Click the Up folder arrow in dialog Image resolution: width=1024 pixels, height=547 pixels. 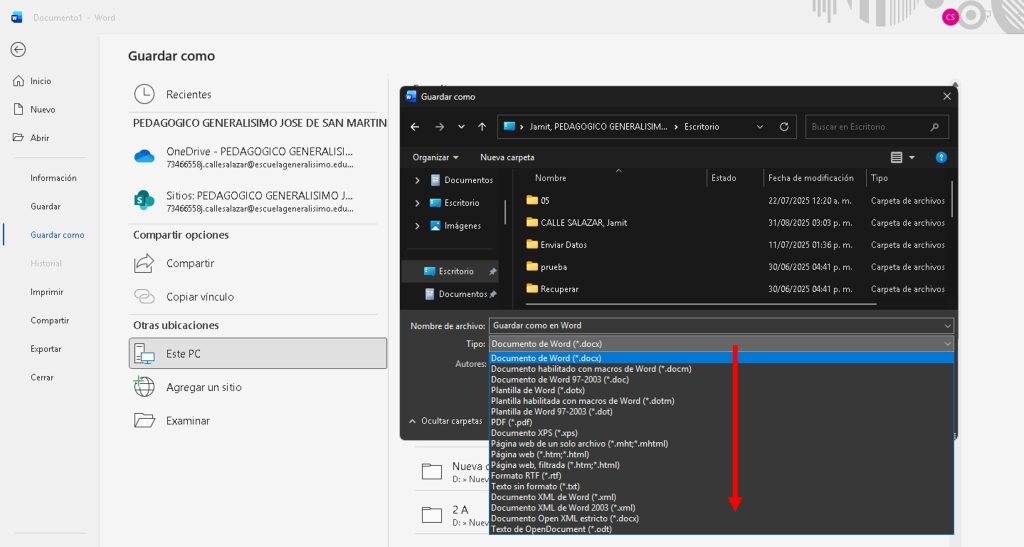pos(482,127)
